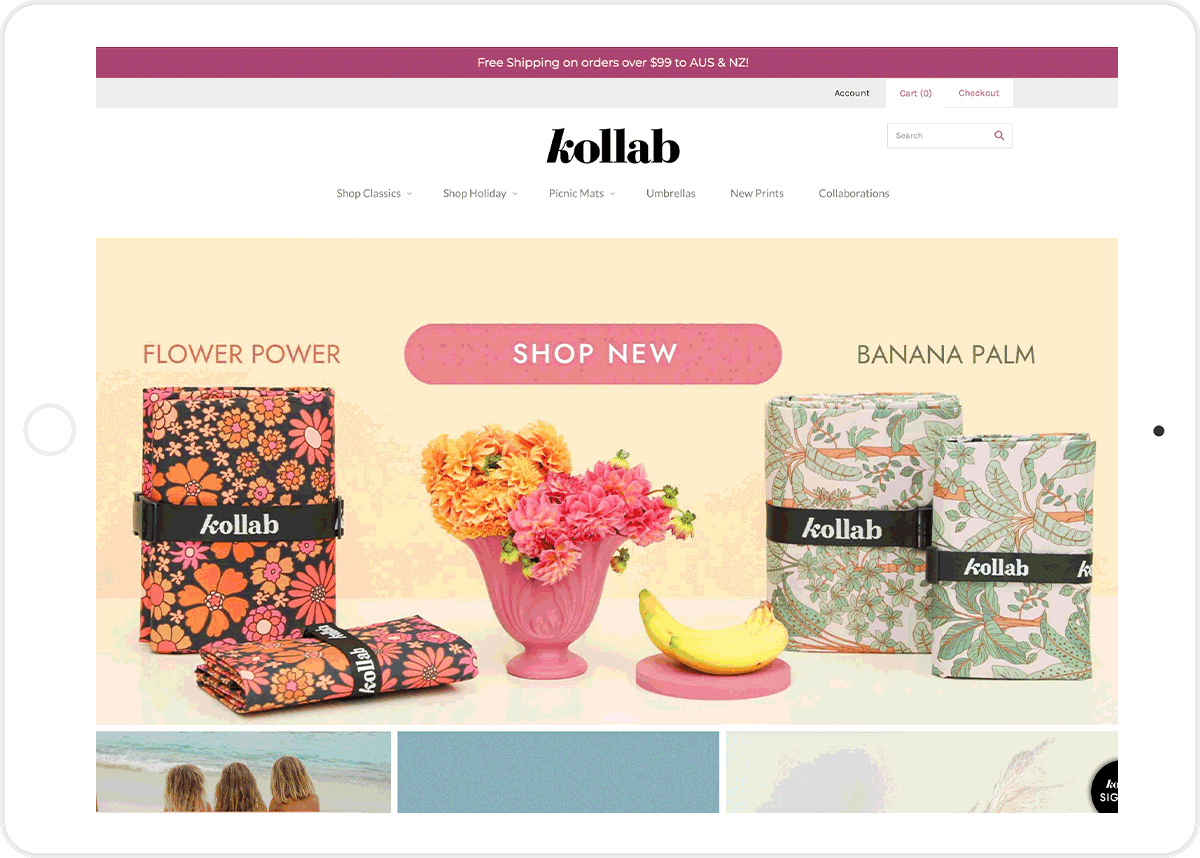Expand the Picnic Mats dropdown arrow
The image size is (1200, 858).
tap(612, 194)
